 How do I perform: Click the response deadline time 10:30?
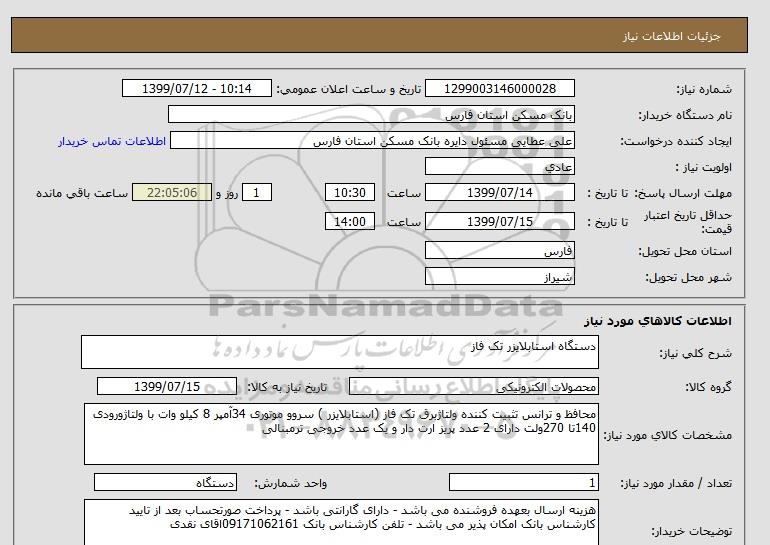350,193
